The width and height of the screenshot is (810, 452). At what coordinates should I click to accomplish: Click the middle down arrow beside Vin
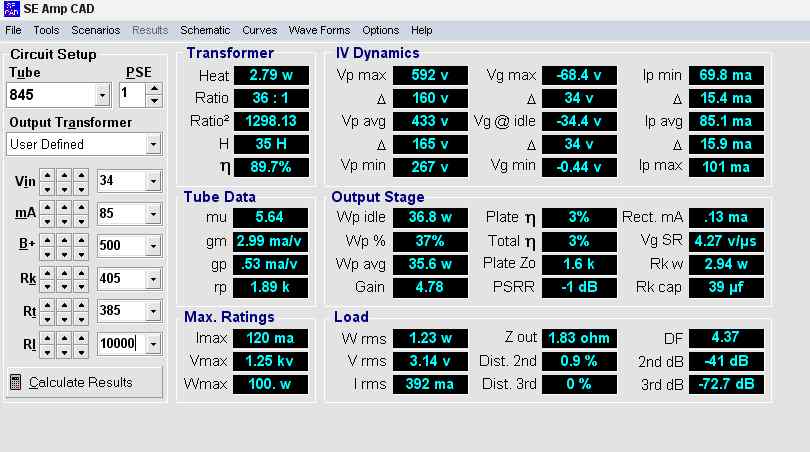coord(64,188)
